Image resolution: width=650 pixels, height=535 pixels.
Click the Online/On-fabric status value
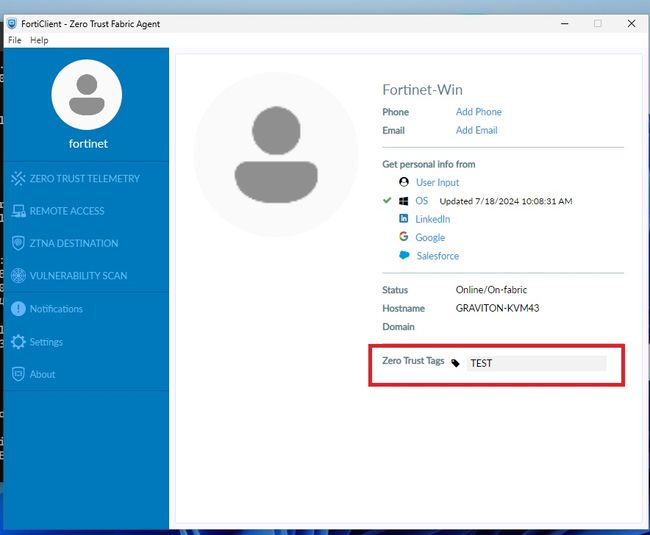point(491,290)
